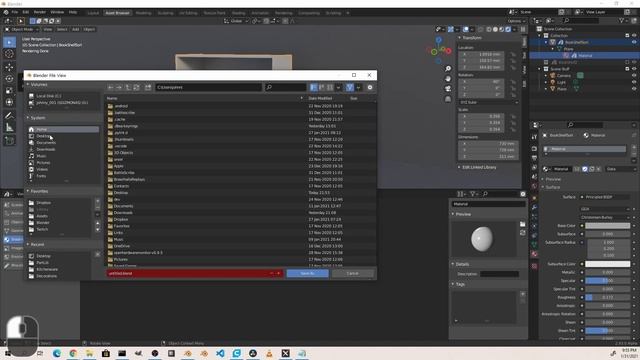Select Pictures in System list

(x=63, y=163)
